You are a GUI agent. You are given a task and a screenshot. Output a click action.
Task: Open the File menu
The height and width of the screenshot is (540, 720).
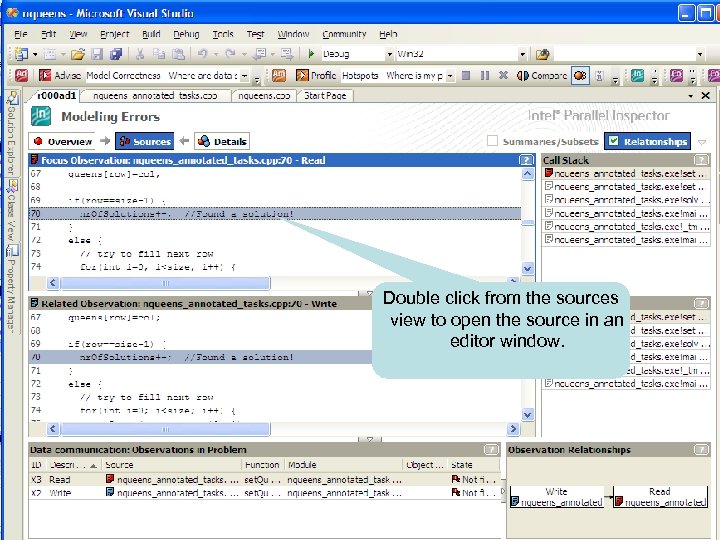[x=21, y=34]
